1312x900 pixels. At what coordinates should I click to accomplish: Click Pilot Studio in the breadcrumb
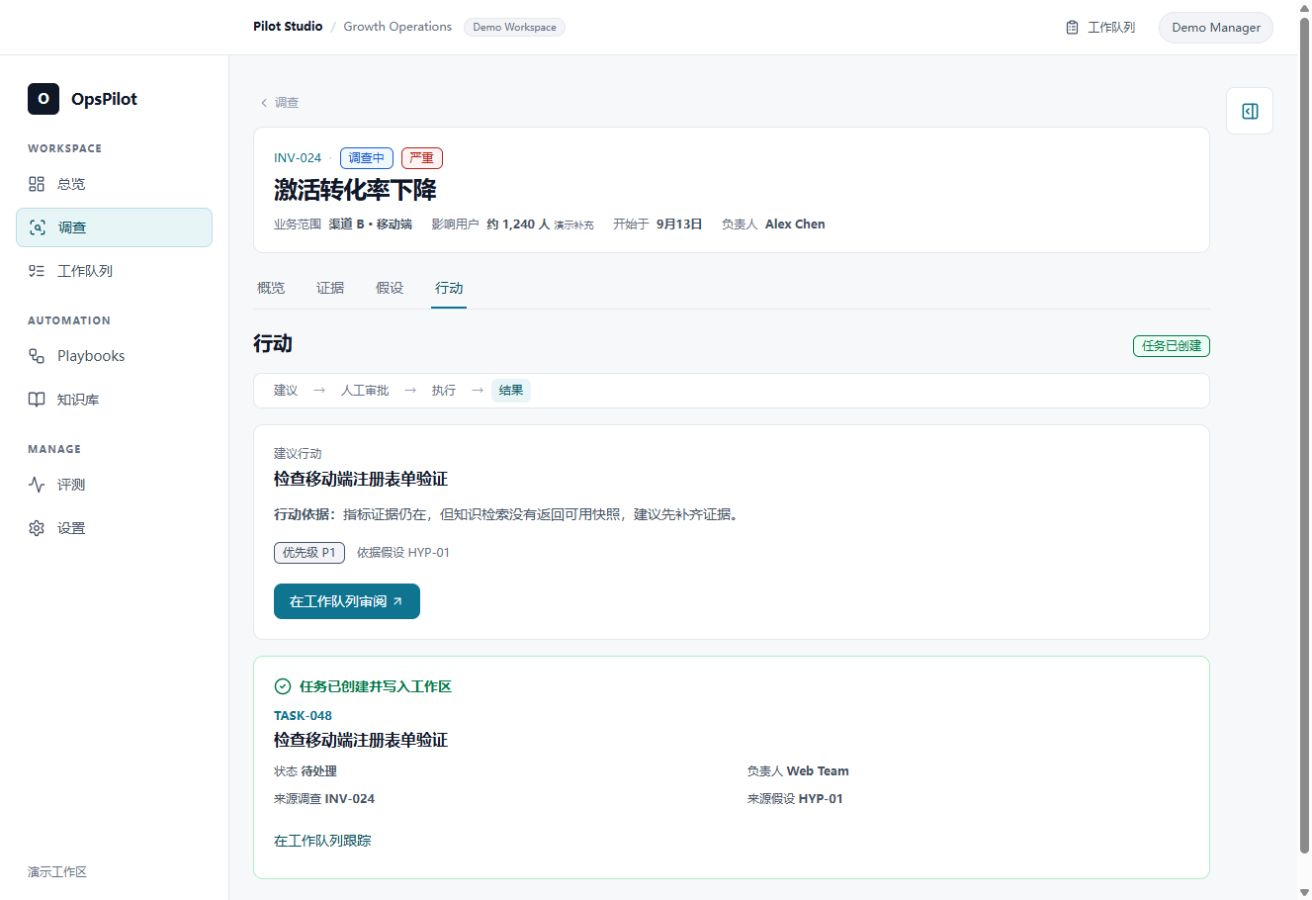point(288,27)
